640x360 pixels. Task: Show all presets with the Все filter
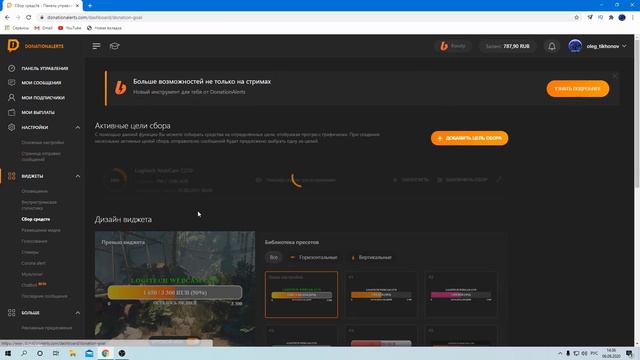pyautogui.click(x=273, y=257)
